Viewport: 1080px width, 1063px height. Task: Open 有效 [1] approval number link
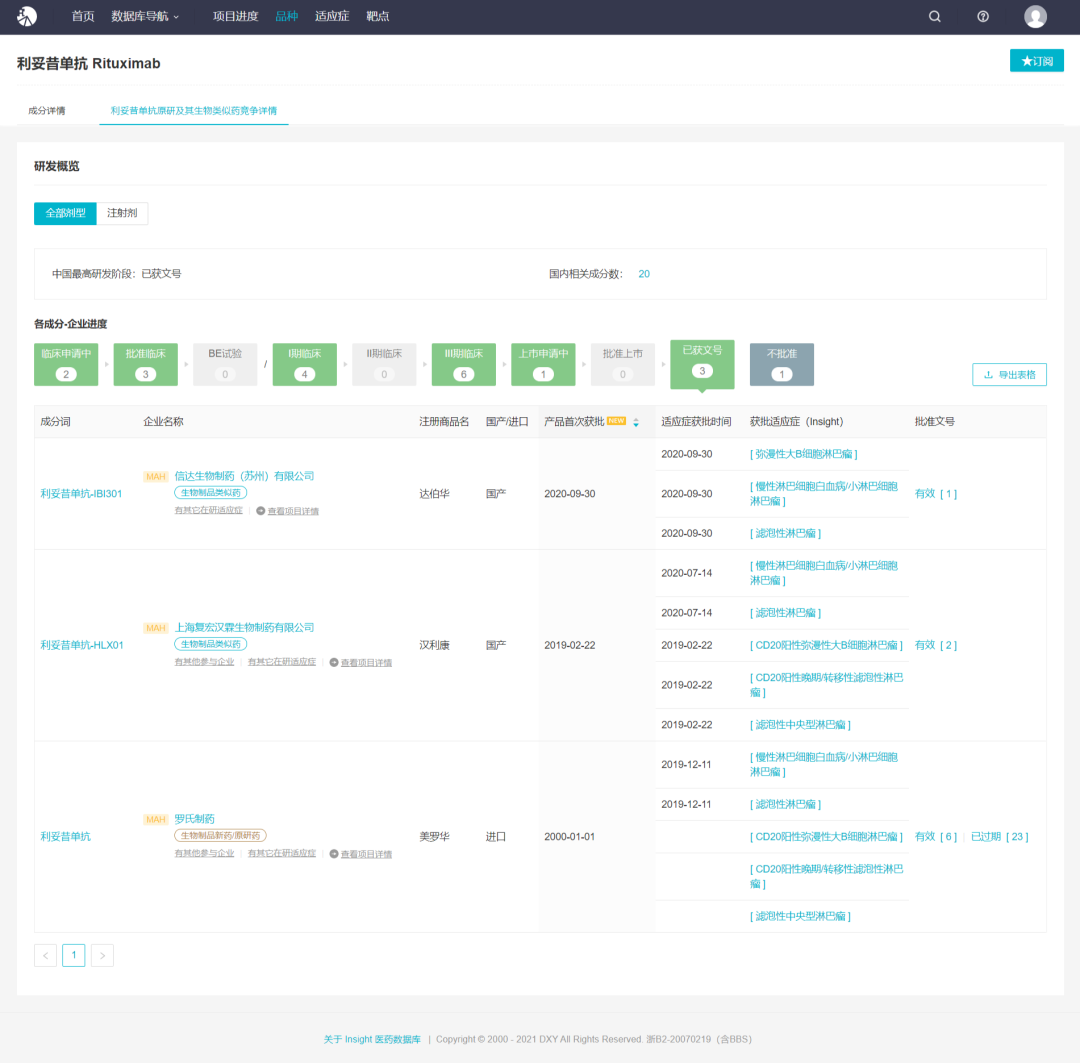935,494
